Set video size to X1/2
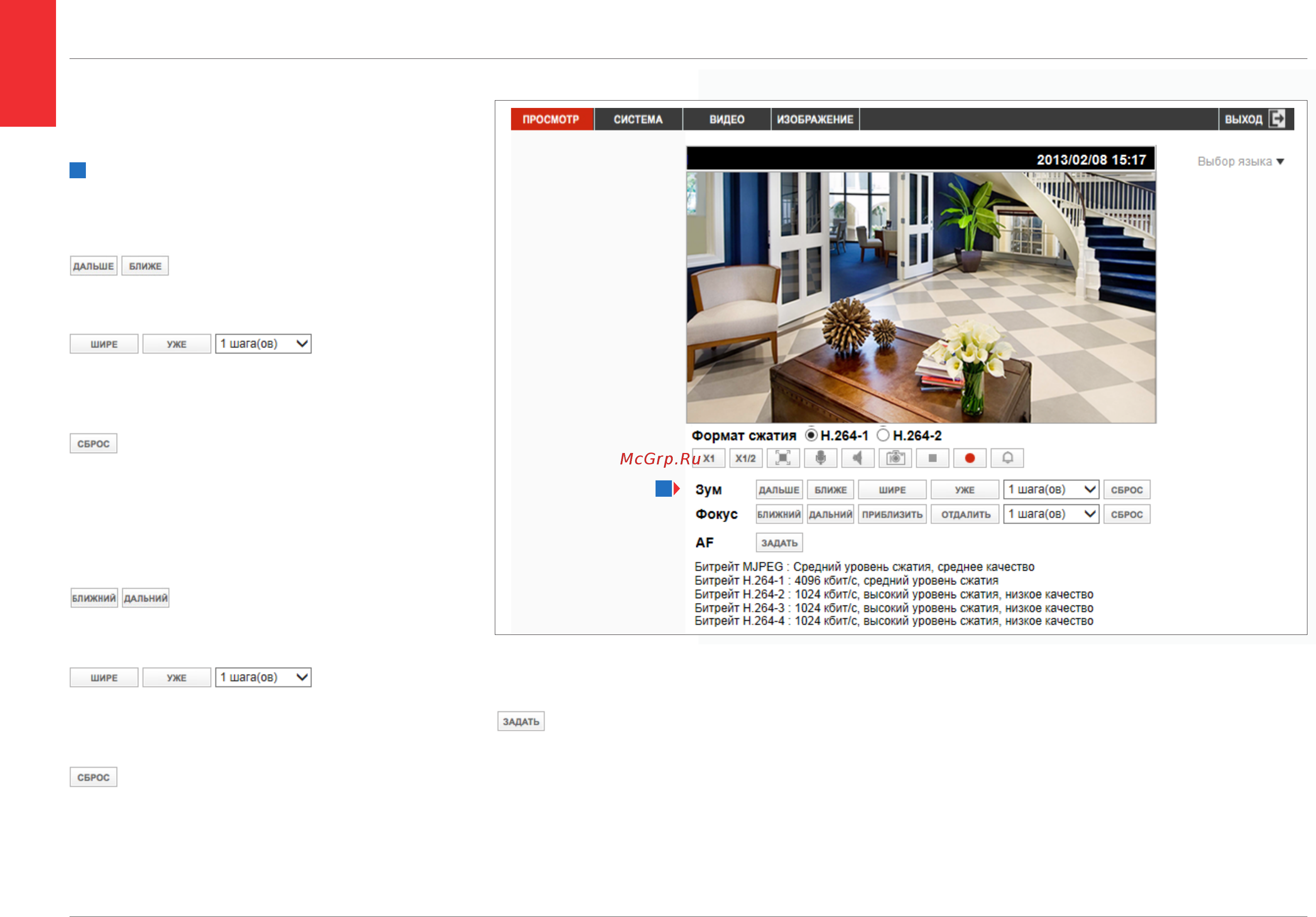Image resolution: width=1316 pixels, height=917 pixels. [746, 458]
